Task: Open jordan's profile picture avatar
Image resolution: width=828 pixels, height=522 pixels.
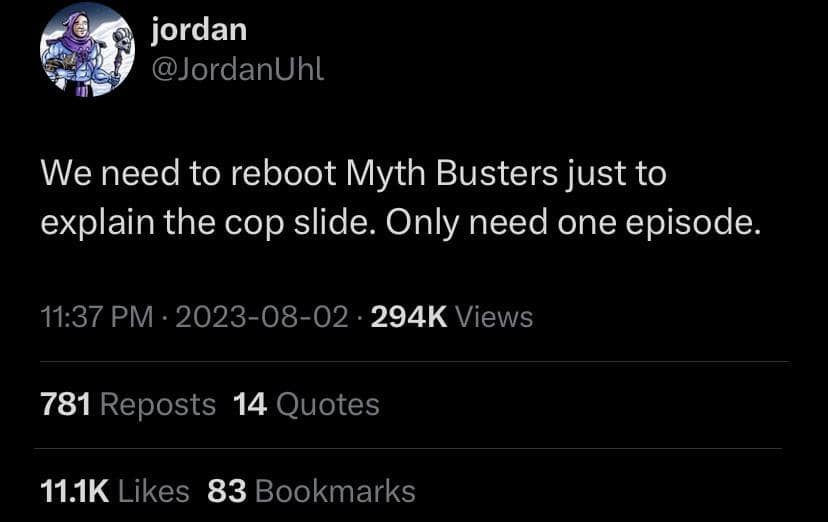Action: [87, 50]
